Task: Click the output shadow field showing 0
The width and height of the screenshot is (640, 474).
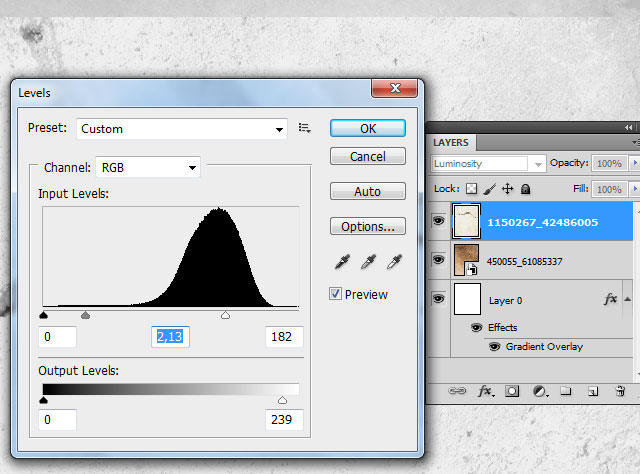Action: (x=58, y=420)
